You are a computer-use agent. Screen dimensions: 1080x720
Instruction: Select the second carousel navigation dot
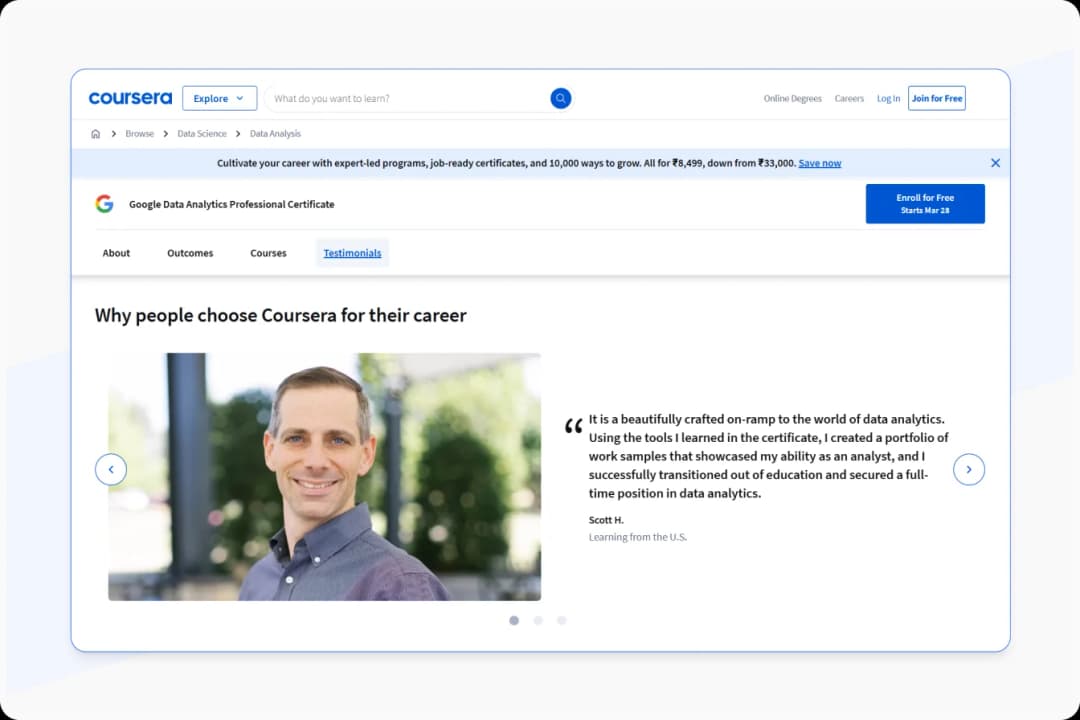[x=538, y=620]
